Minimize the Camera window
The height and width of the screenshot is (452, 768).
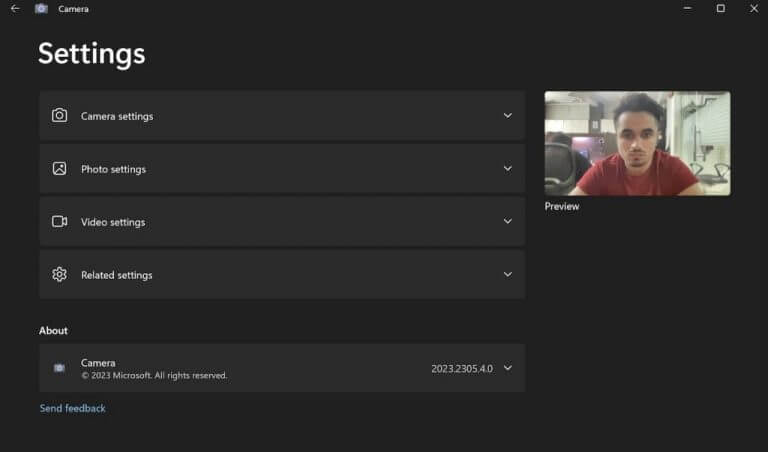click(688, 8)
